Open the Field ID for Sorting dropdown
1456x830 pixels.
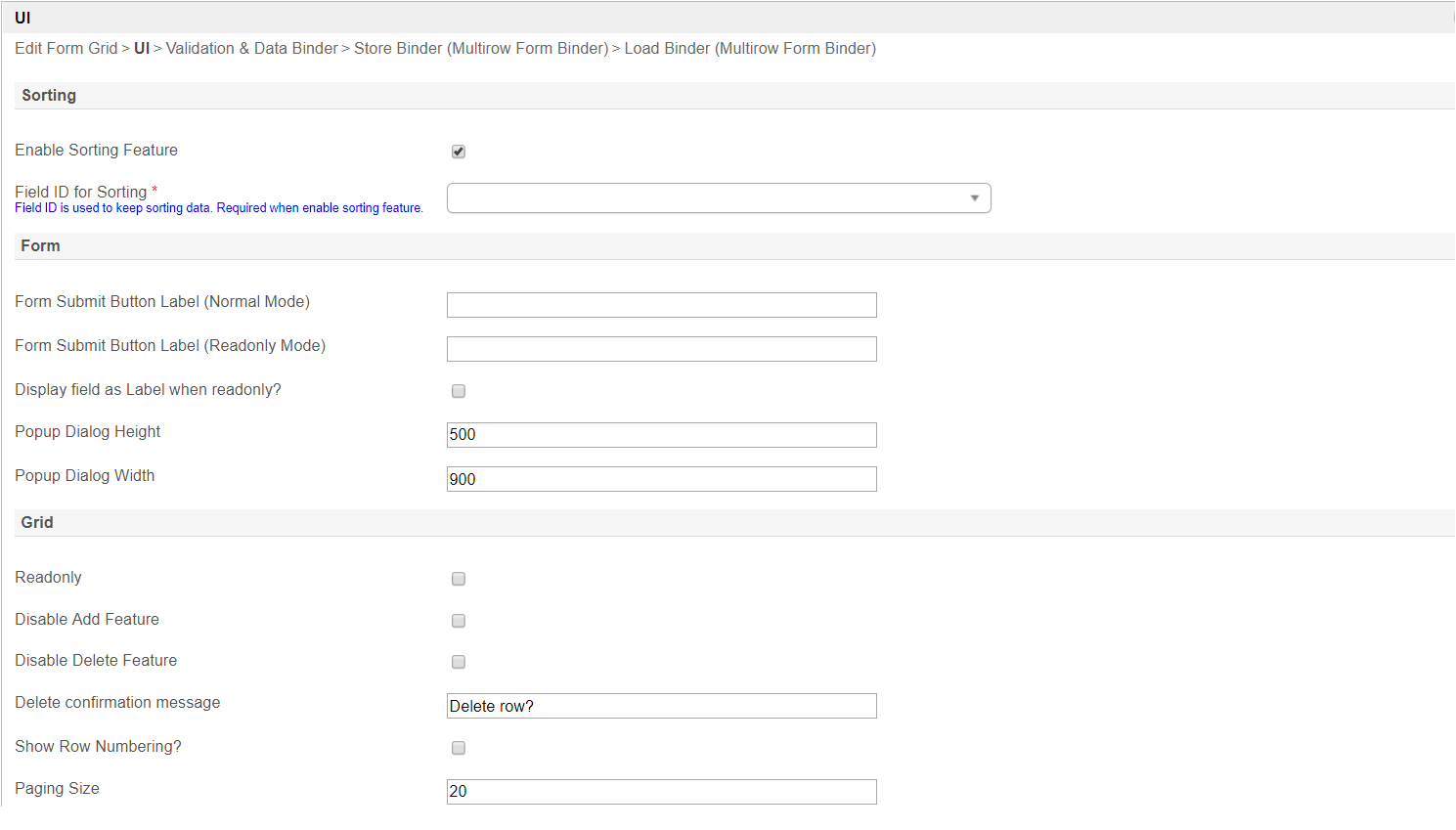click(x=719, y=198)
